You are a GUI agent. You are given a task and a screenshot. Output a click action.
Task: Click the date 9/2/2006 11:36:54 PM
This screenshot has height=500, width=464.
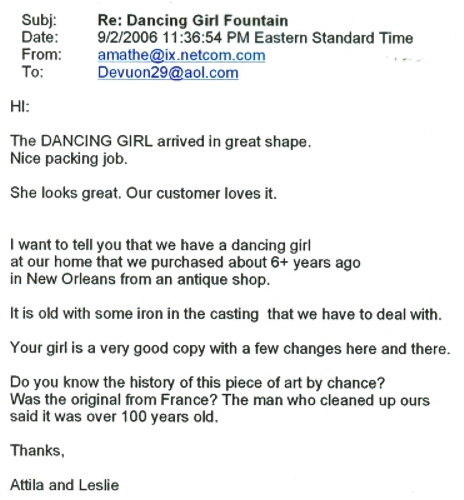point(173,37)
